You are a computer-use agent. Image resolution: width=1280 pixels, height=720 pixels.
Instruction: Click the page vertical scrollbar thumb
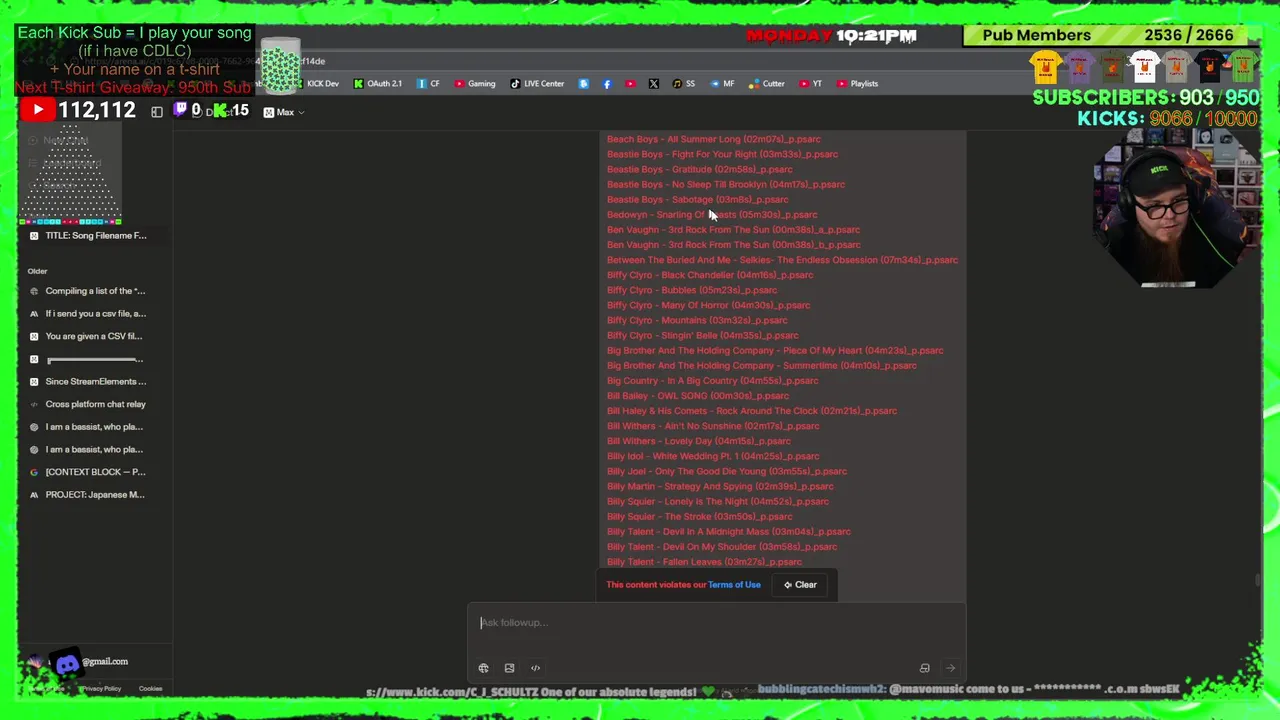click(x=1257, y=580)
